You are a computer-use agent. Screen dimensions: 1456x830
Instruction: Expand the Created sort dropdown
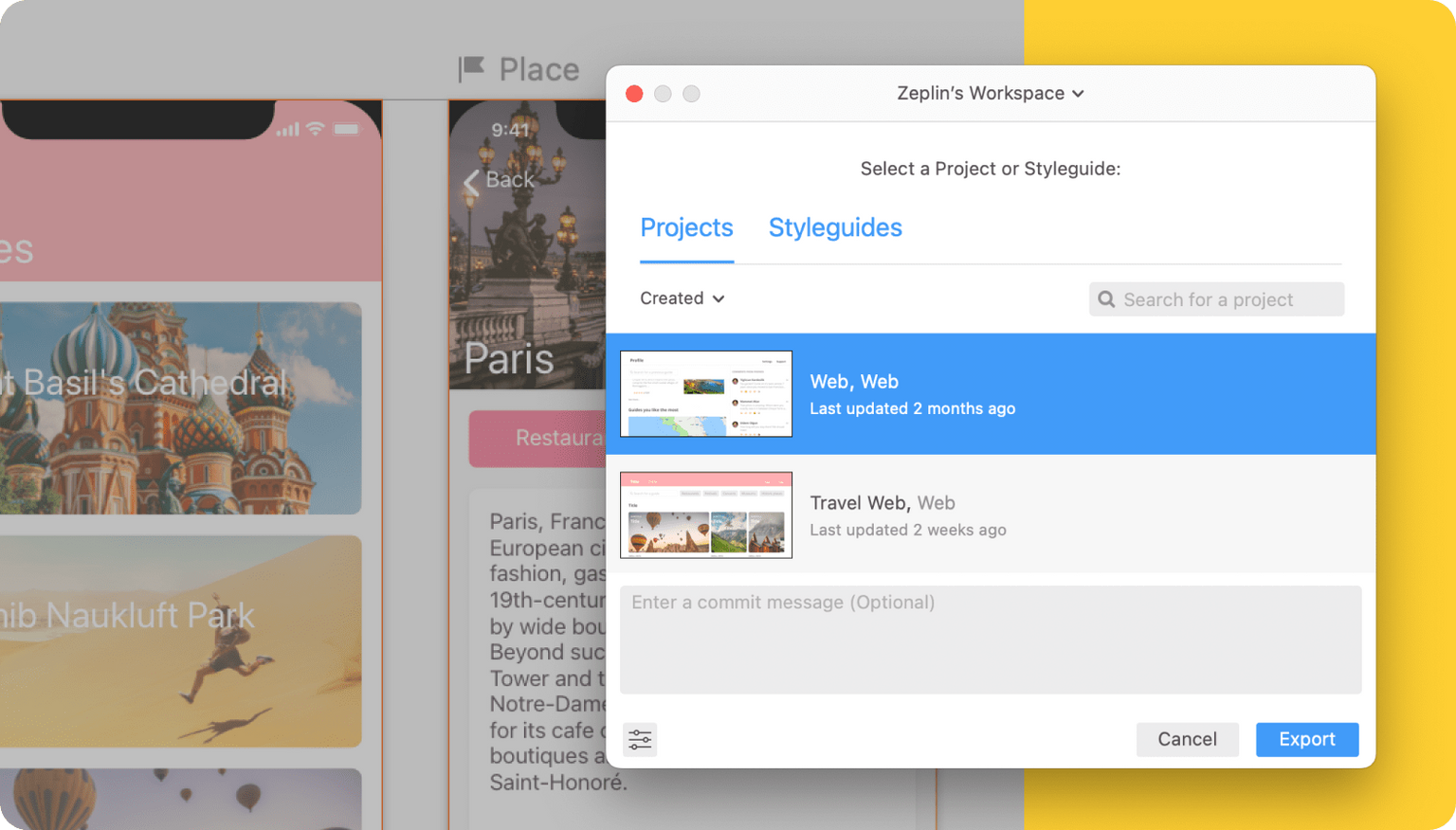tap(682, 298)
